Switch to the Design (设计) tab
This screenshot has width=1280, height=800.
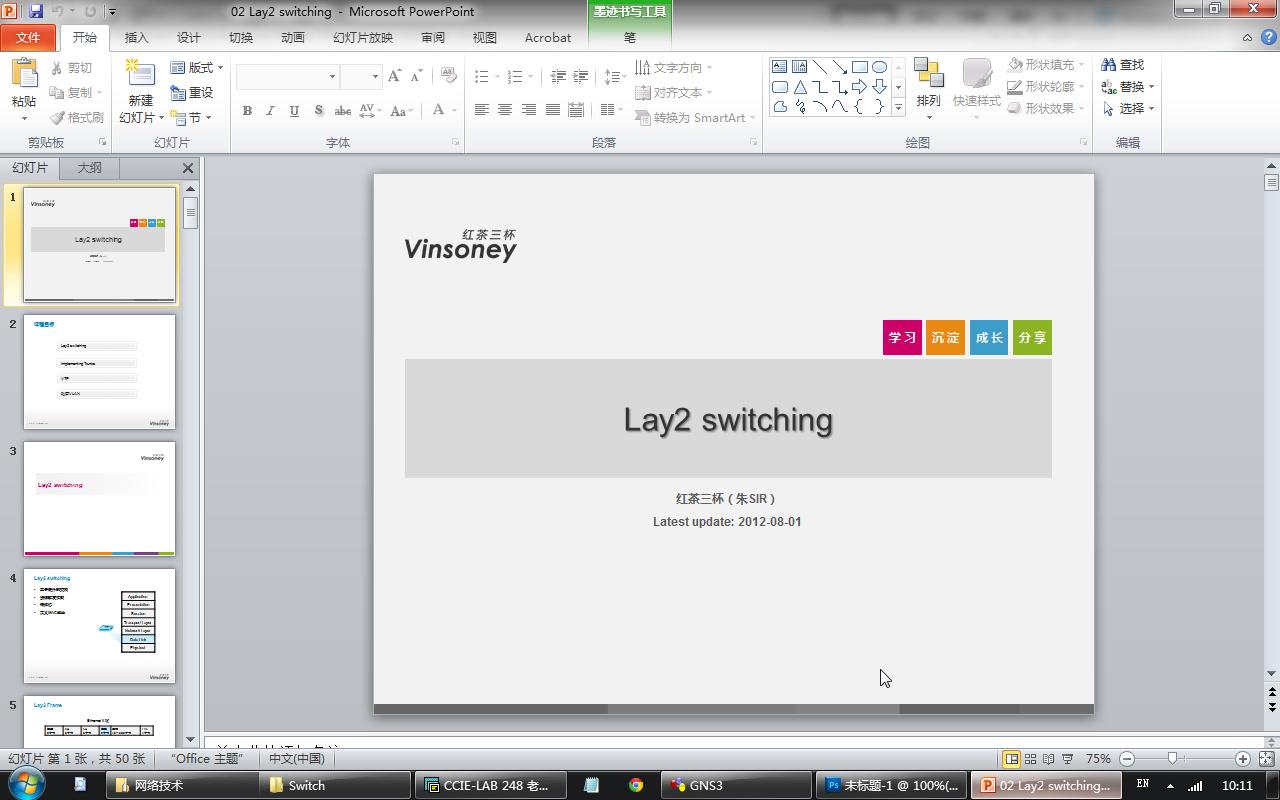(x=189, y=38)
